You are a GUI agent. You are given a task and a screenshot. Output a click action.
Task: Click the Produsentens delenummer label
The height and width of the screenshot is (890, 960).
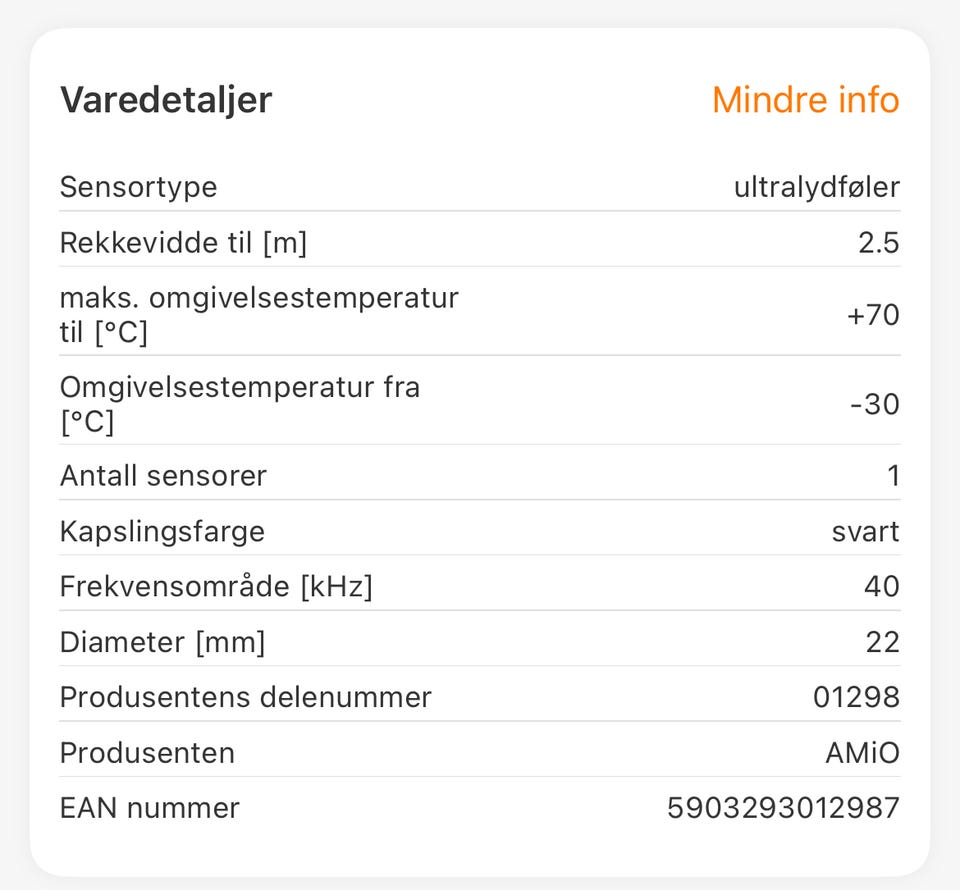(x=245, y=697)
